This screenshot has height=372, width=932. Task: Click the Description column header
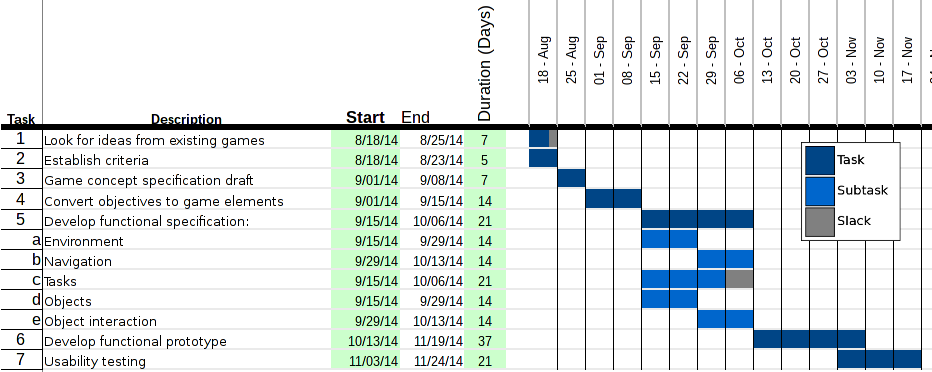[186, 119]
